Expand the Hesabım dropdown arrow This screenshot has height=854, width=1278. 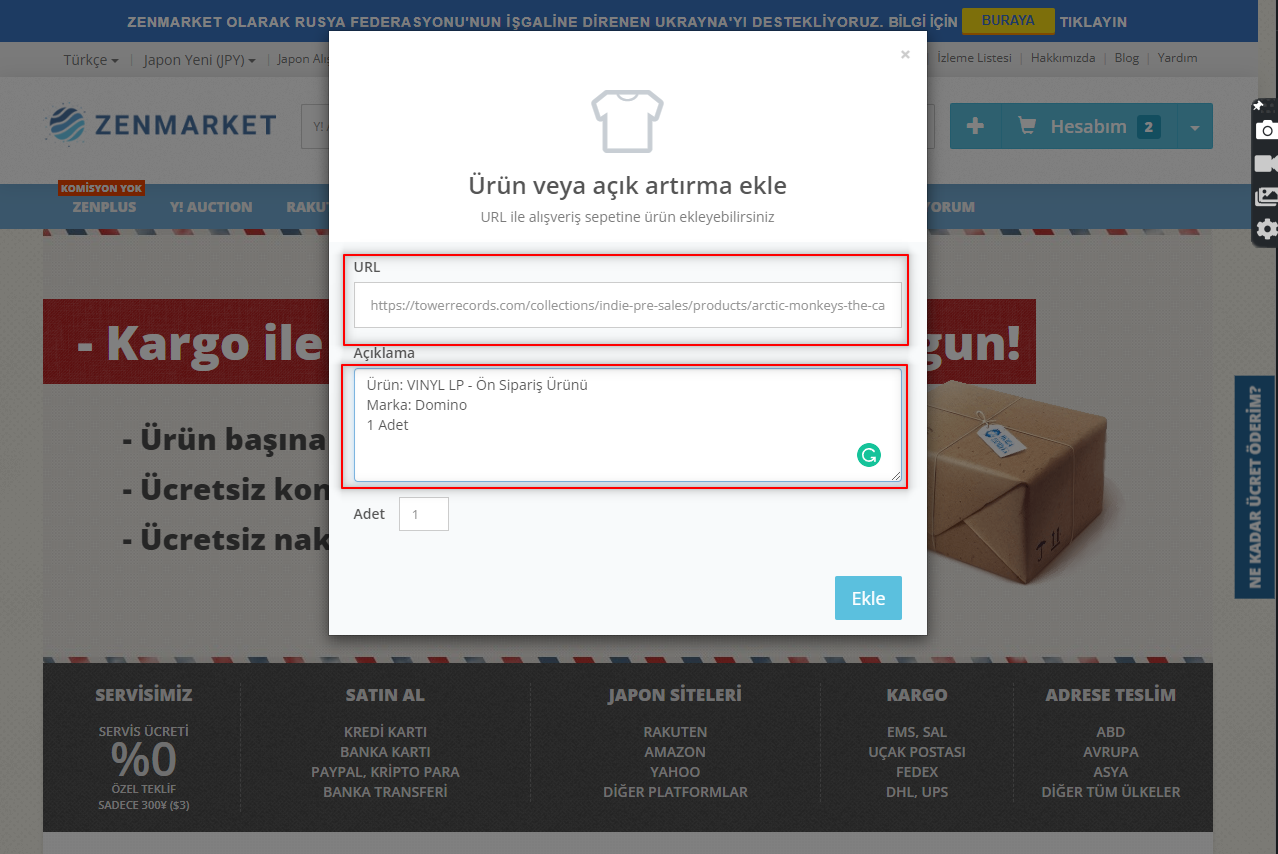pos(1195,126)
